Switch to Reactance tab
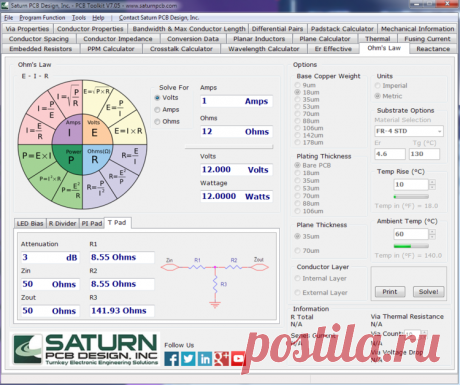The width and height of the screenshot is (460, 385). pyautogui.click(x=433, y=49)
